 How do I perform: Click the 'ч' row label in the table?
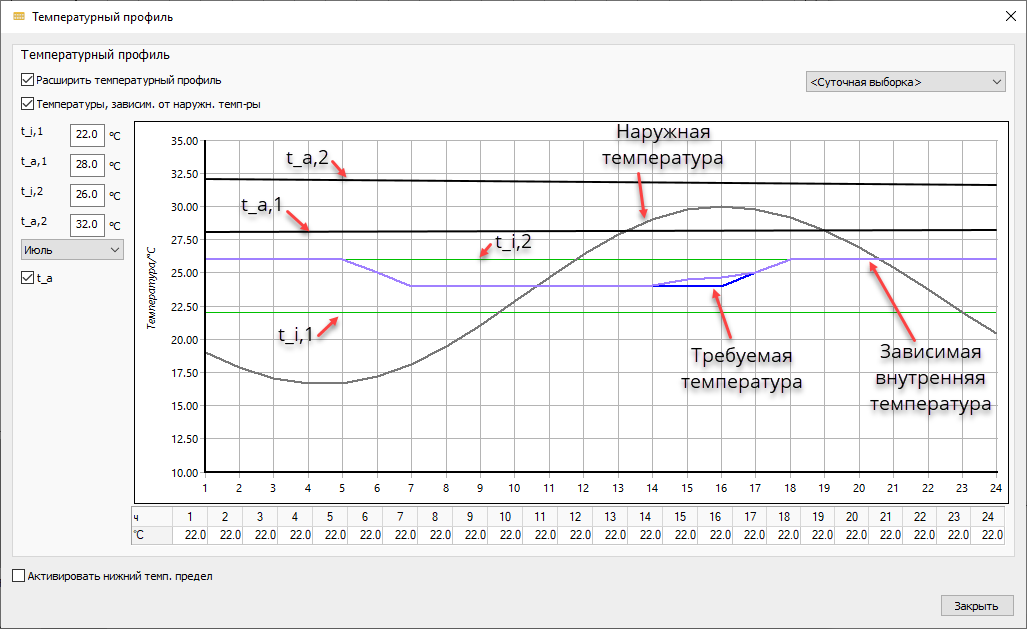point(152,517)
